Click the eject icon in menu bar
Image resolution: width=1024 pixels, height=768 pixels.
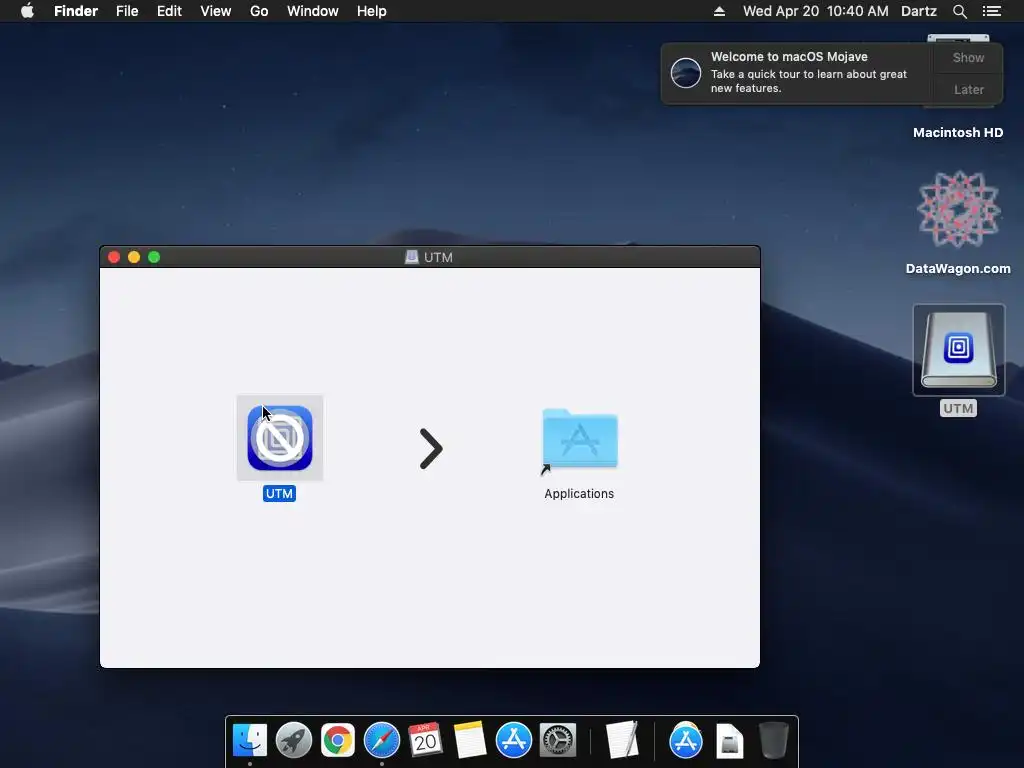[719, 11]
